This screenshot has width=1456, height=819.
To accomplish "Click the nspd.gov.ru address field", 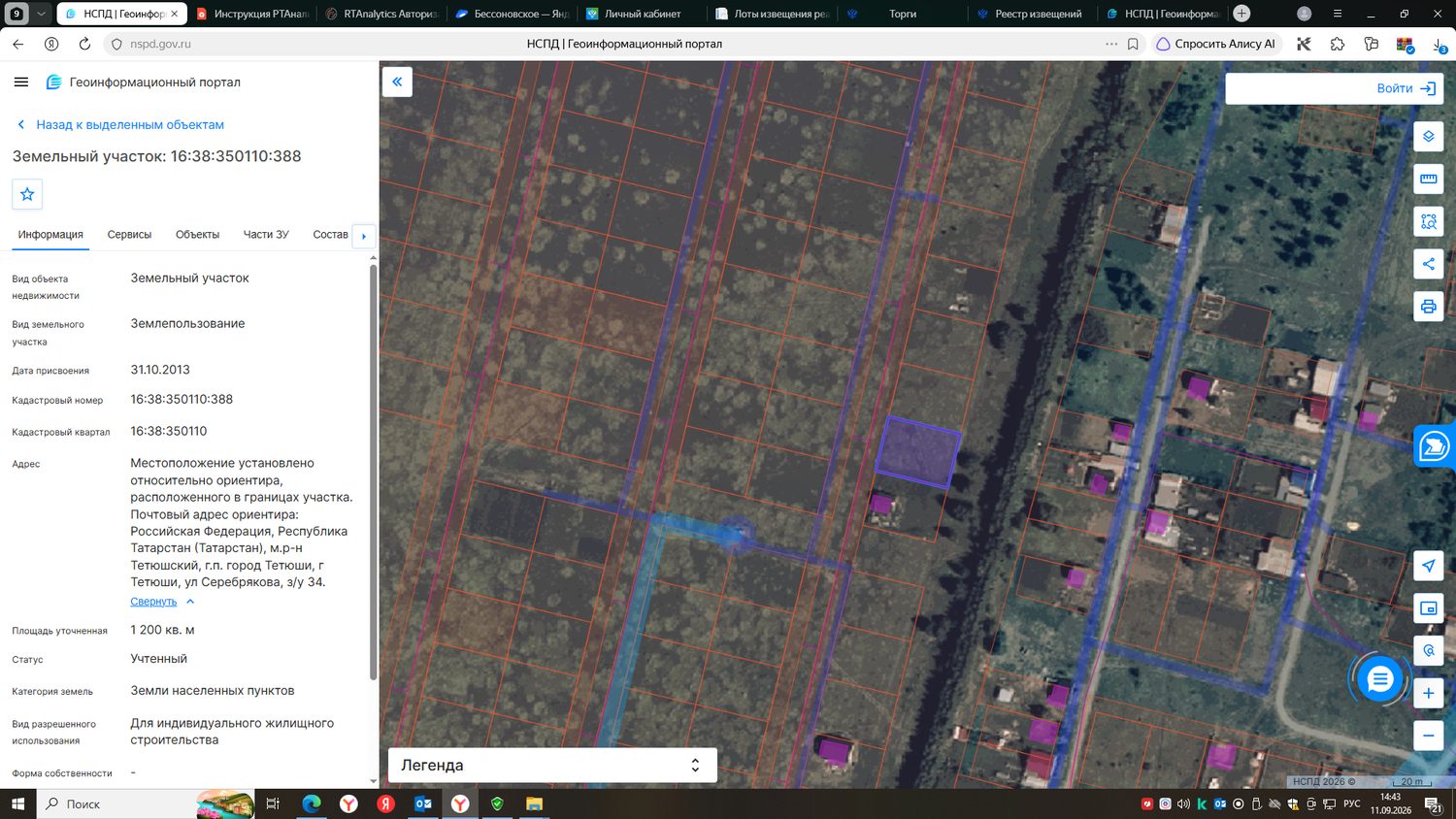I will point(160,44).
